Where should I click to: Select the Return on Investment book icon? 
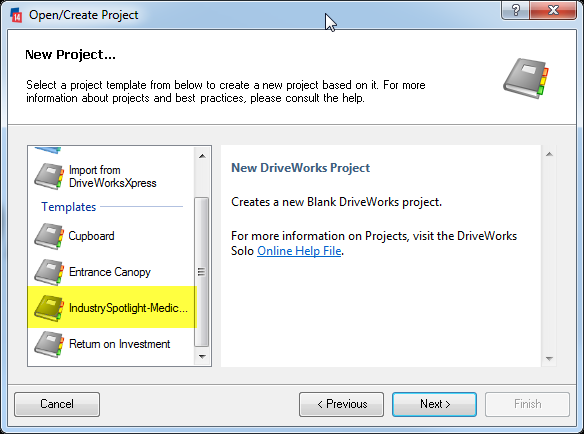pos(49,344)
